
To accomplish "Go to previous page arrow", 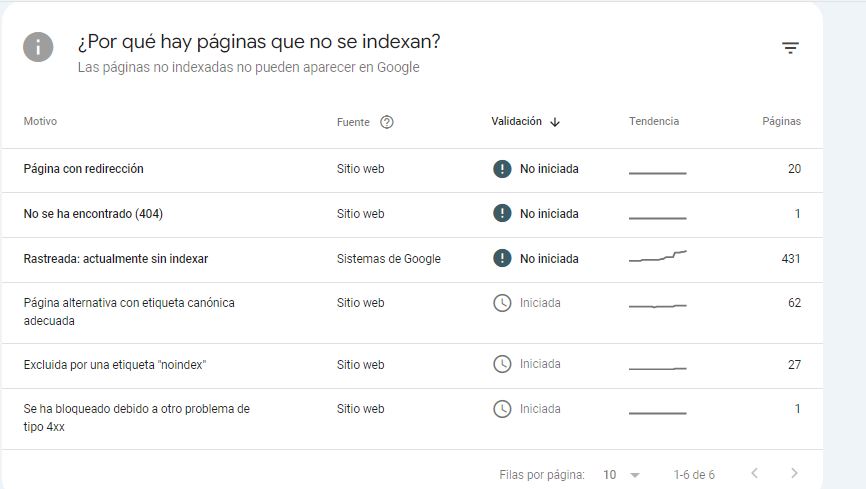I will coord(754,474).
